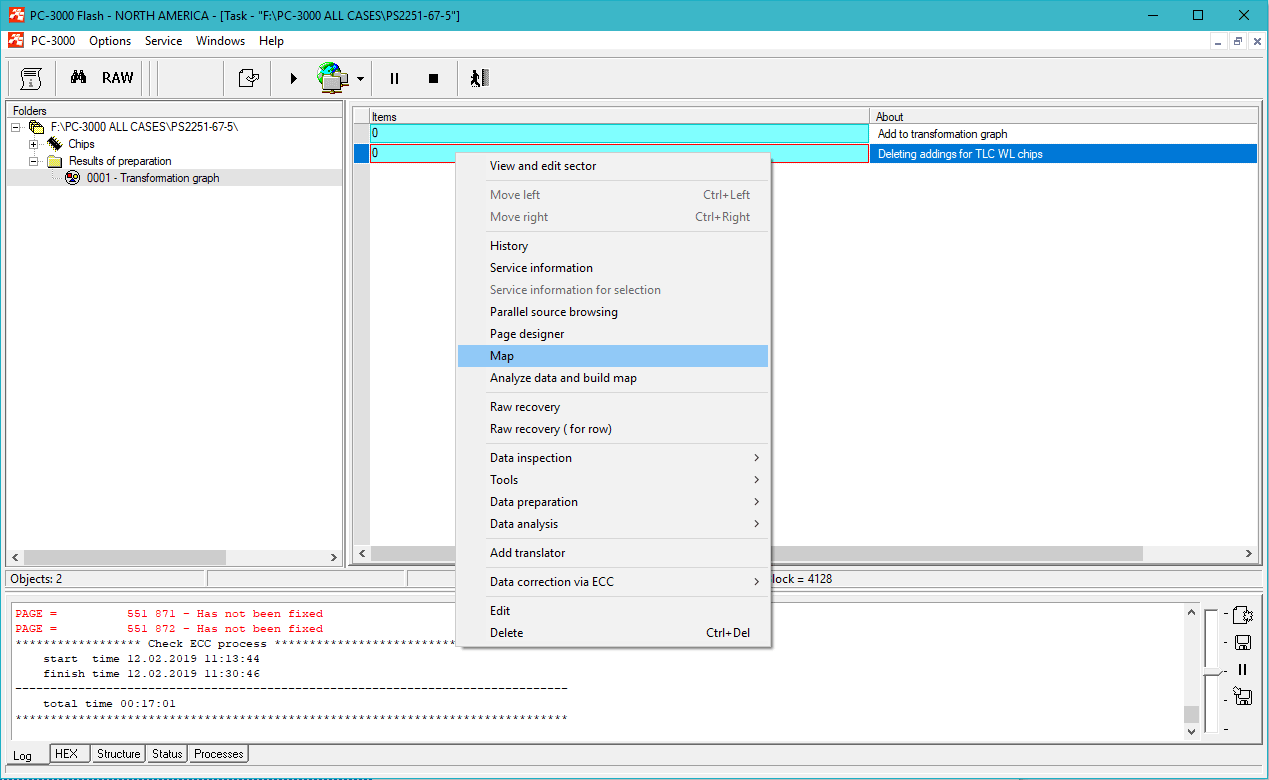The width and height of the screenshot is (1269, 780).
Task: Select the Chips tree item
Action: pos(81,144)
